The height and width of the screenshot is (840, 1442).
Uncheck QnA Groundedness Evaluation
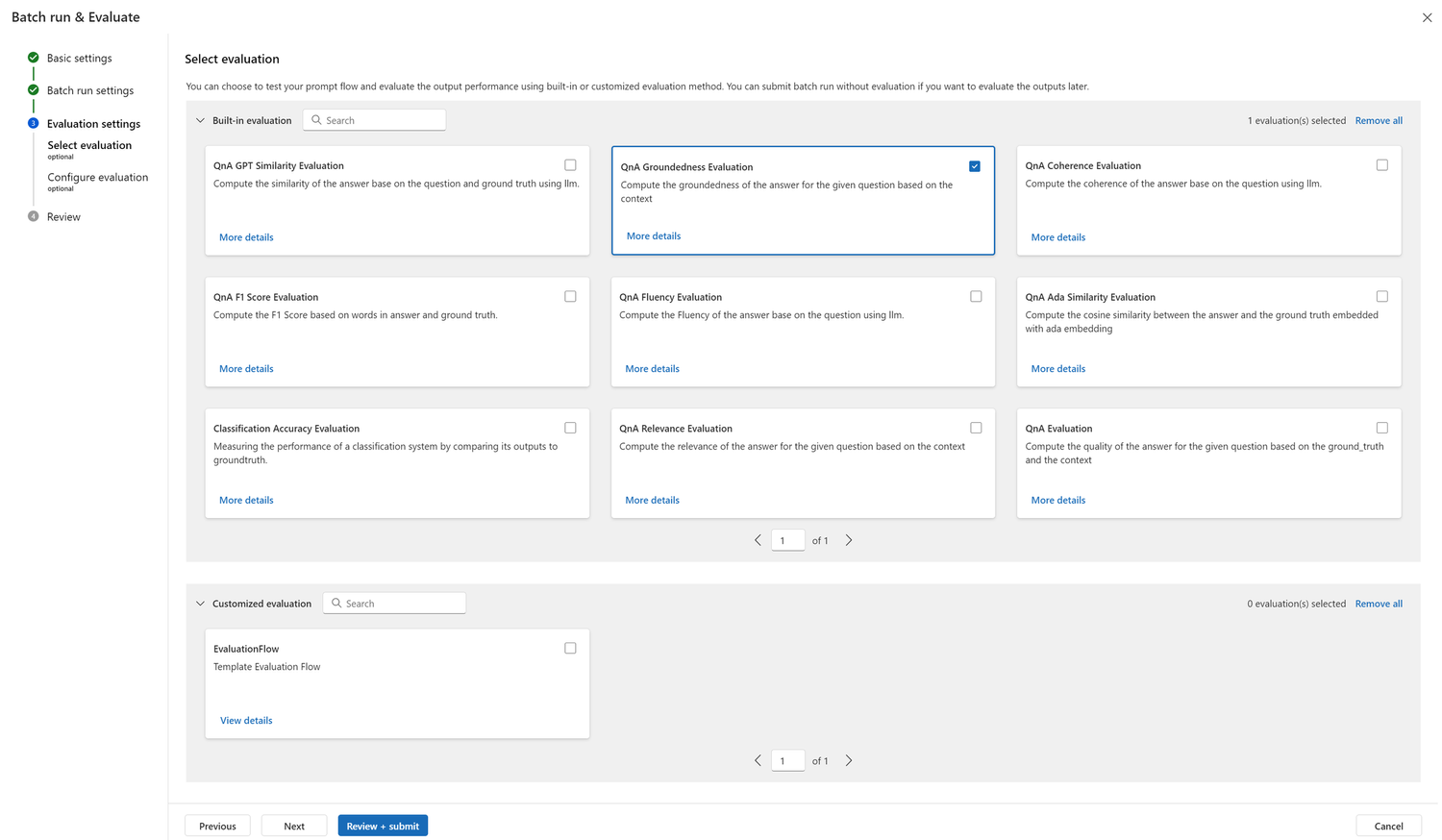coord(976,165)
